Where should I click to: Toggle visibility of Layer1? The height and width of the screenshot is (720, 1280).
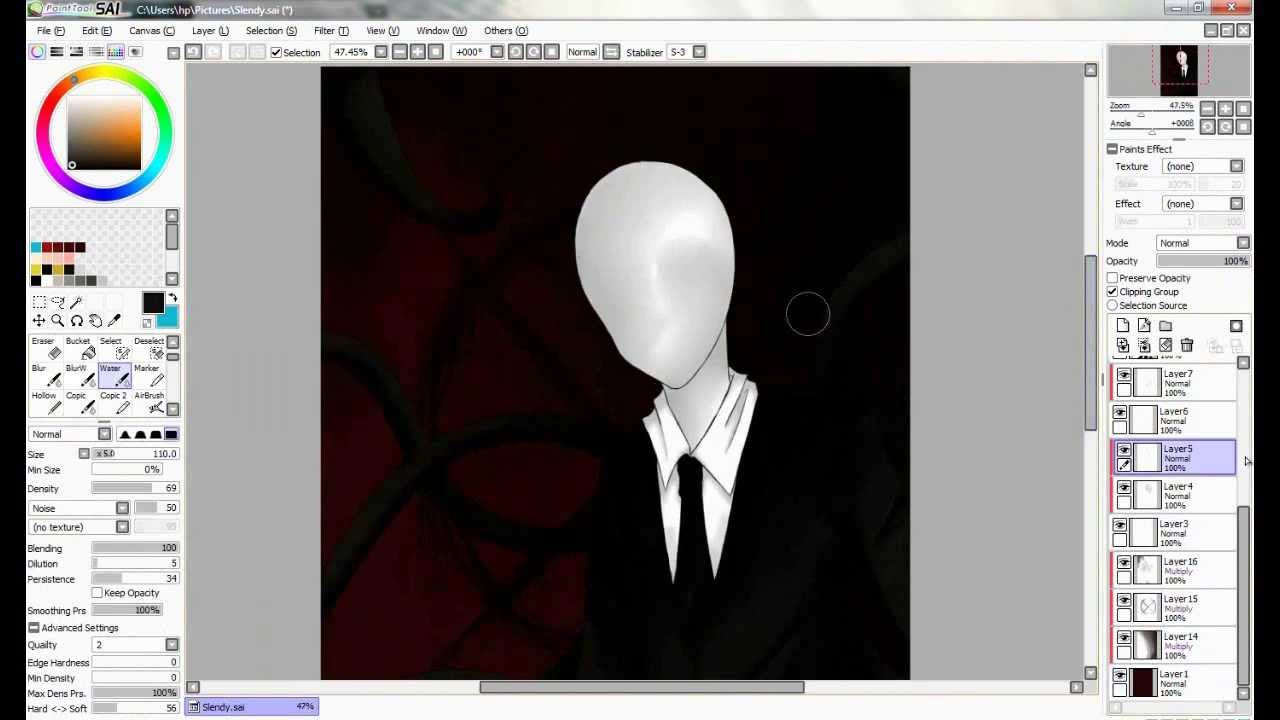tap(1120, 676)
